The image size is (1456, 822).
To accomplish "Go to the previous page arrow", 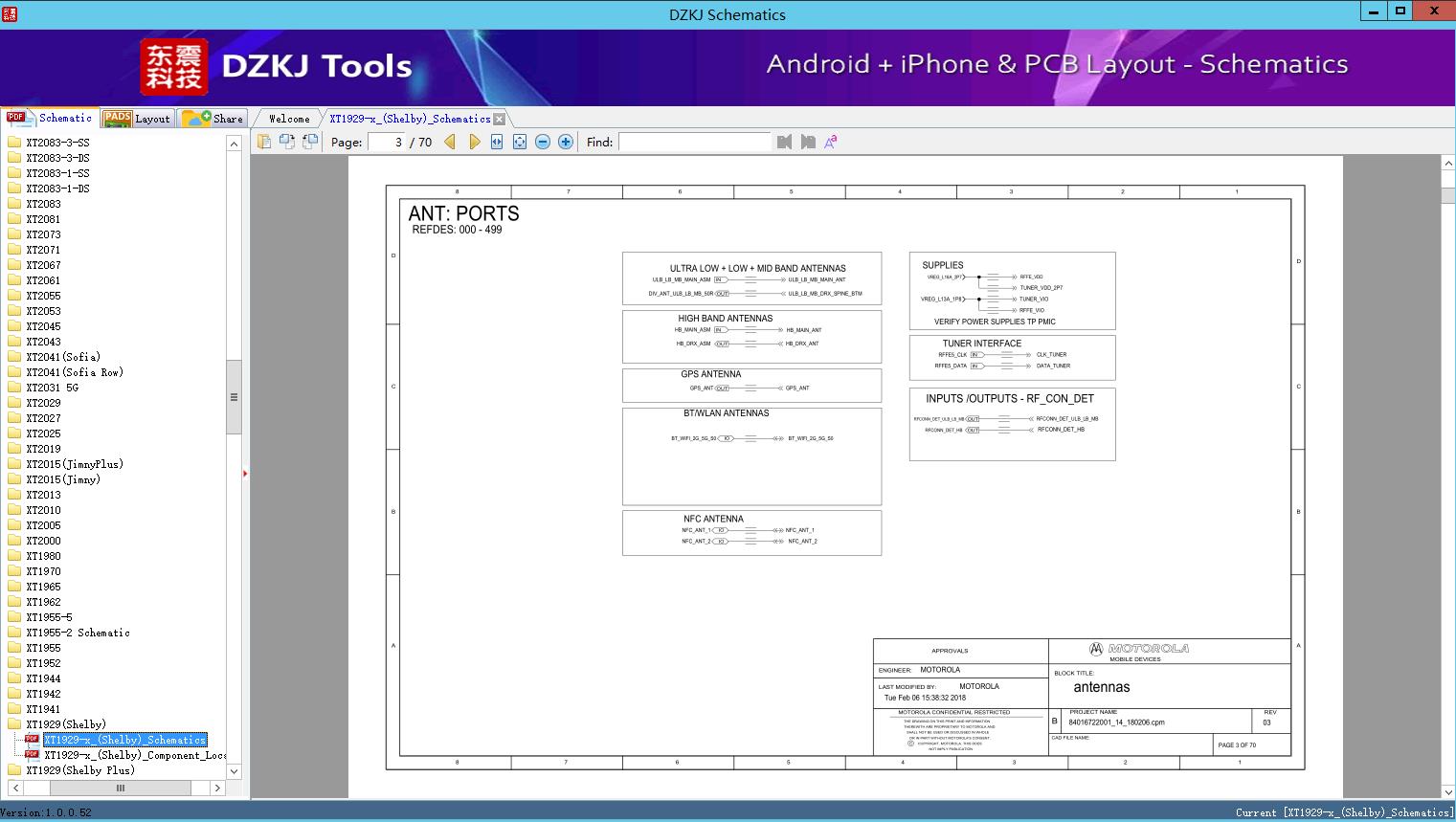I will [x=450, y=142].
